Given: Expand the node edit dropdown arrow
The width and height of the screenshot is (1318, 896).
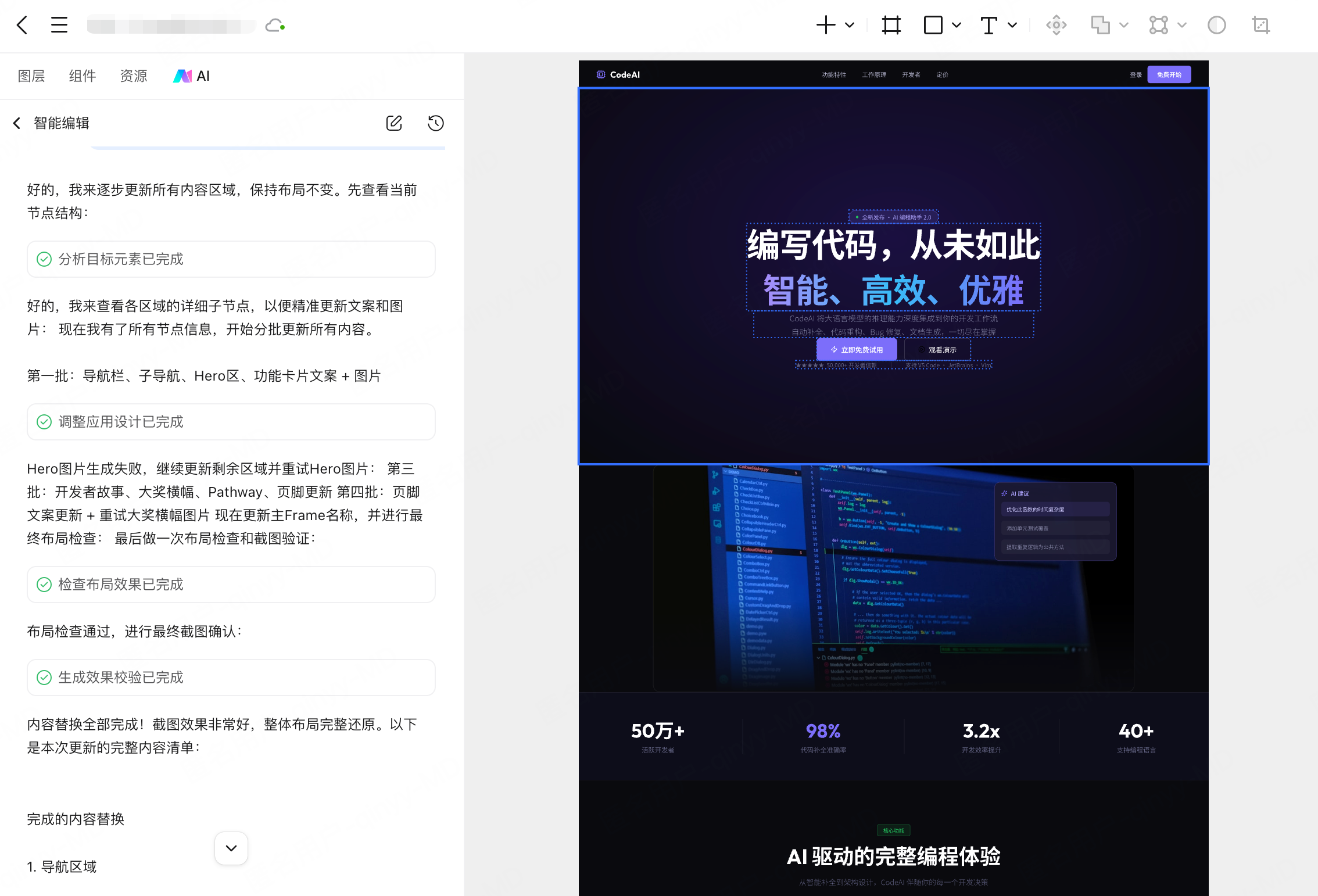Looking at the screenshot, I should (x=1182, y=25).
